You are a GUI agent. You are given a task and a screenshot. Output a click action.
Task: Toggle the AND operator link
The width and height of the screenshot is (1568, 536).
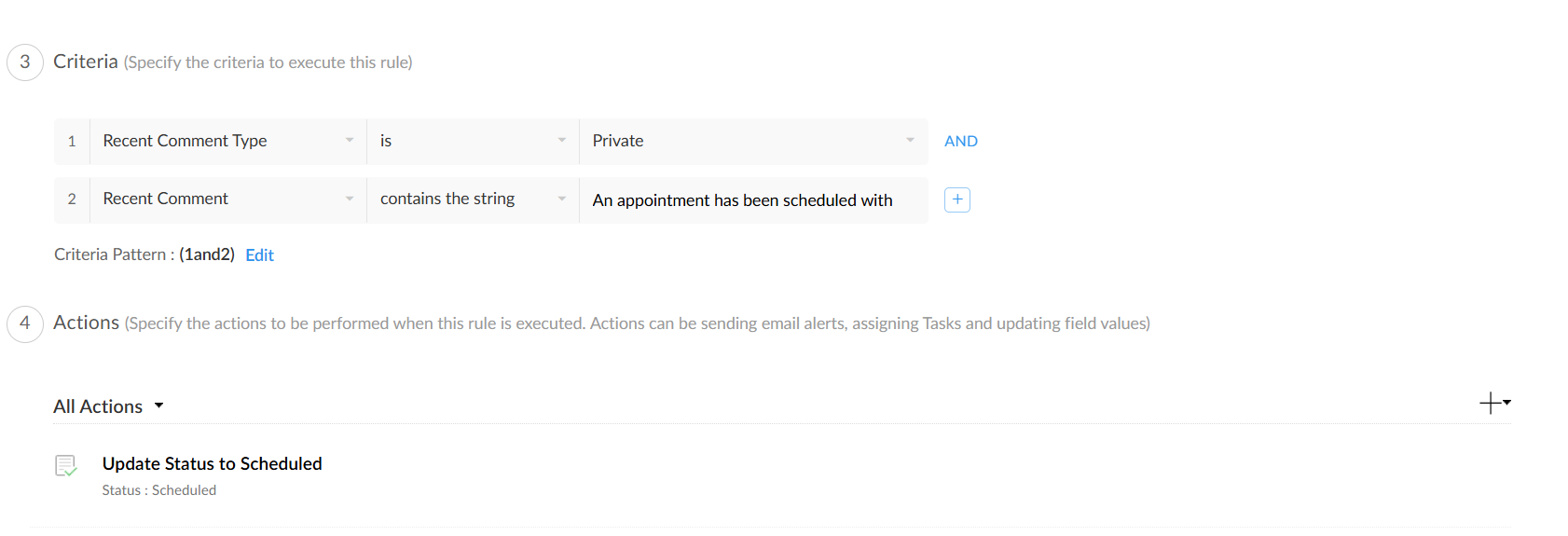pyautogui.click(x=960, y=142)
